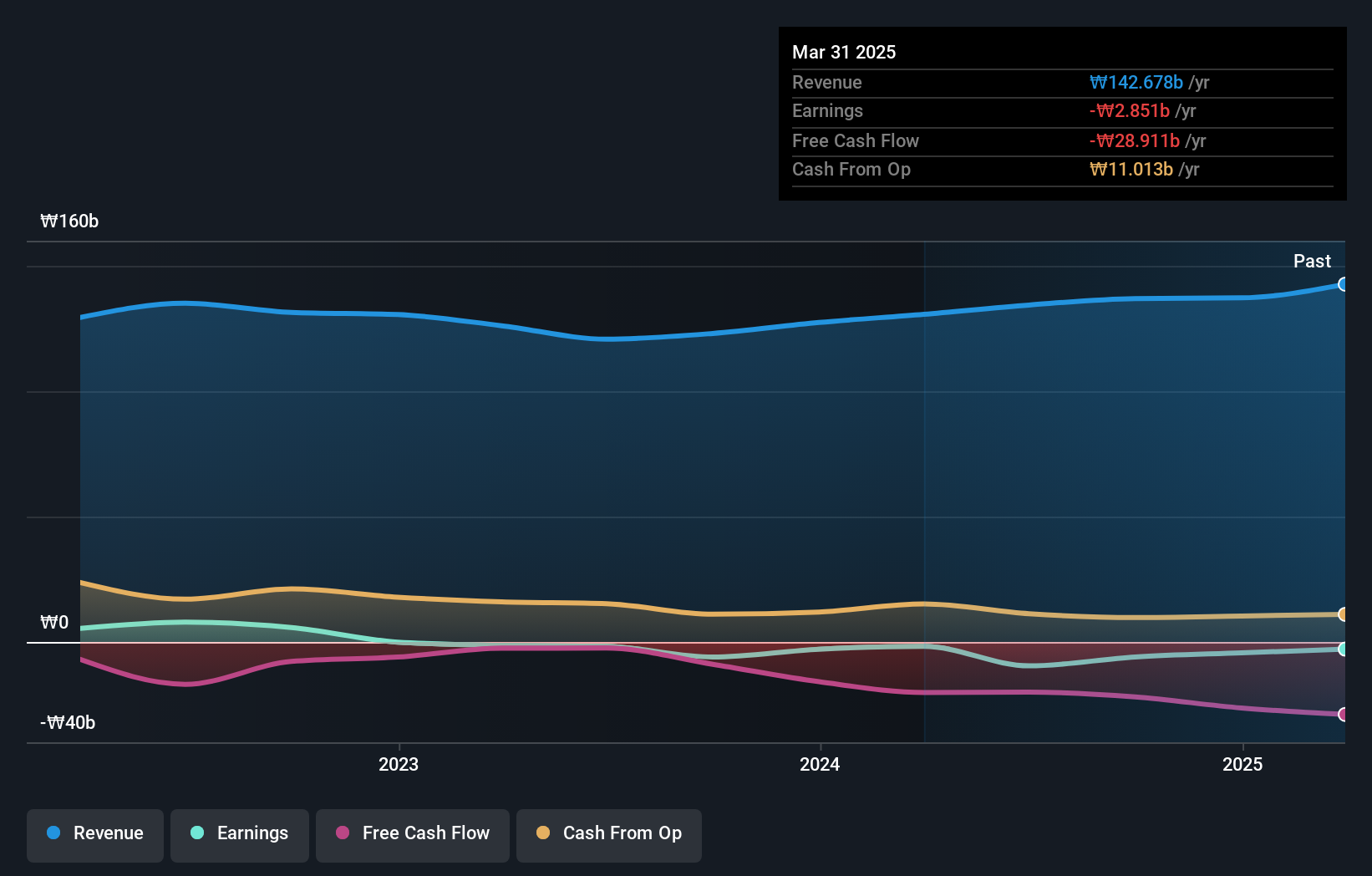Screen dimensions: 1372x876
Task: Click the 2025 x-axis label
Action: coord(1242,764)
